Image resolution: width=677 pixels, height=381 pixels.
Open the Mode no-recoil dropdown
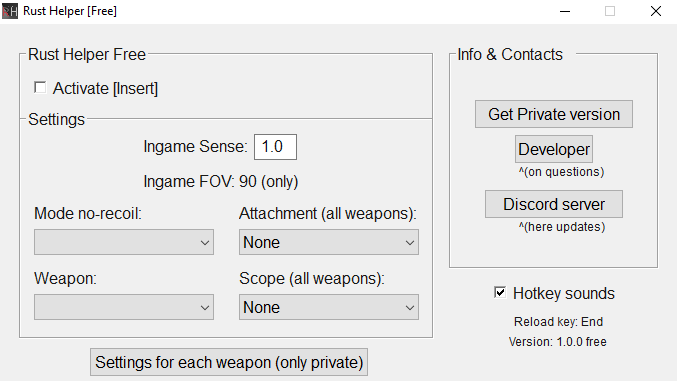point(124,242)
